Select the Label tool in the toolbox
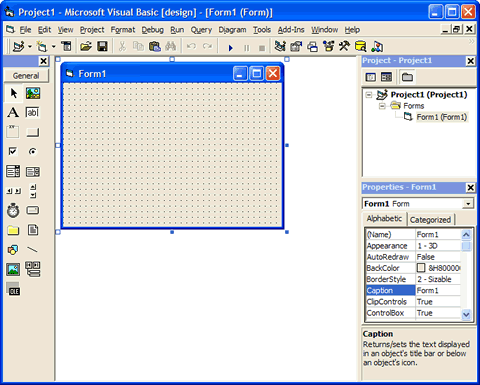The height and width of the screenshot is (385, 480). click(x=13, y=112)
